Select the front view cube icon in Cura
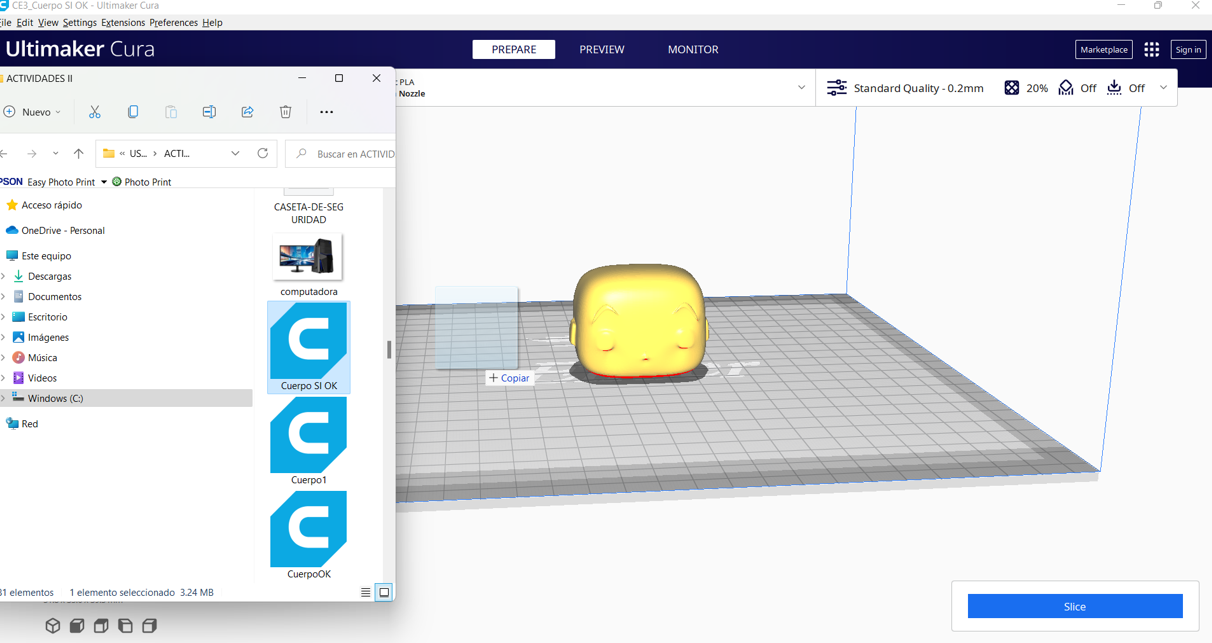Screen dimensions: 1212x643 [77, 626]
